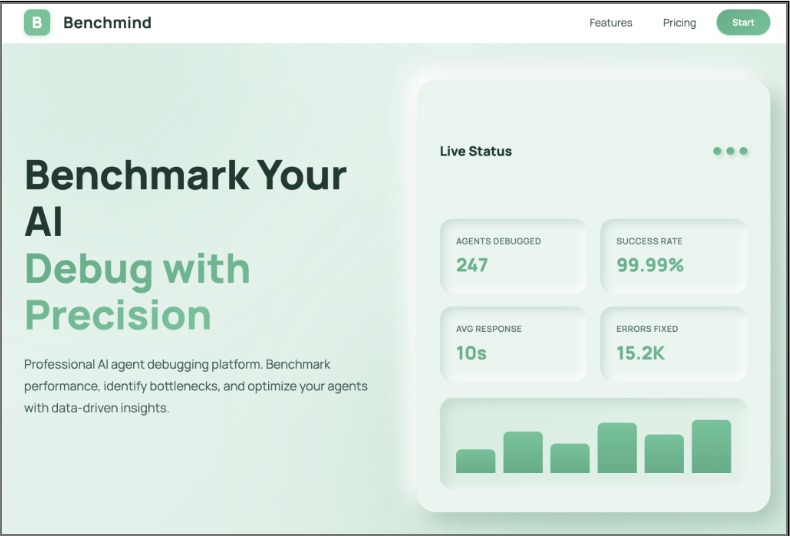Select the Avg Response 10s card

[513, 344]
